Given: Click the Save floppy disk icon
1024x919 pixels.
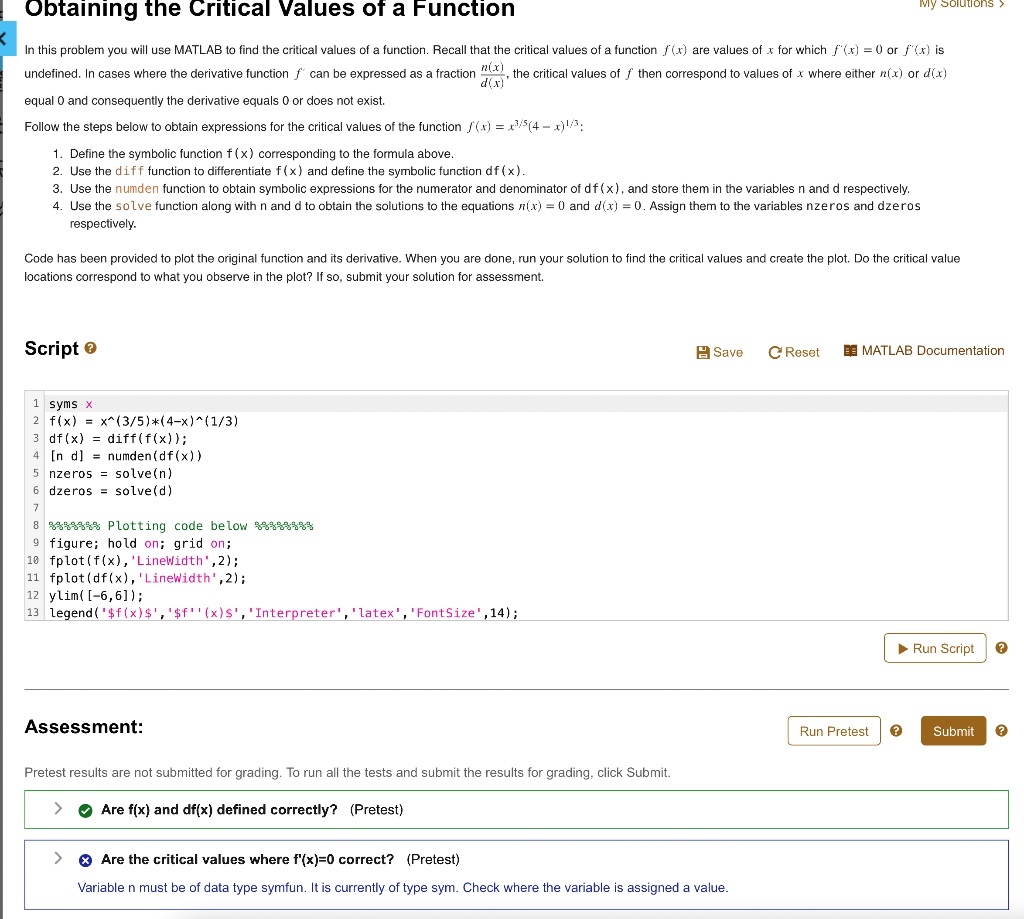Looking at the screenshot, I should pyautogui.click(x=704, y=351).
